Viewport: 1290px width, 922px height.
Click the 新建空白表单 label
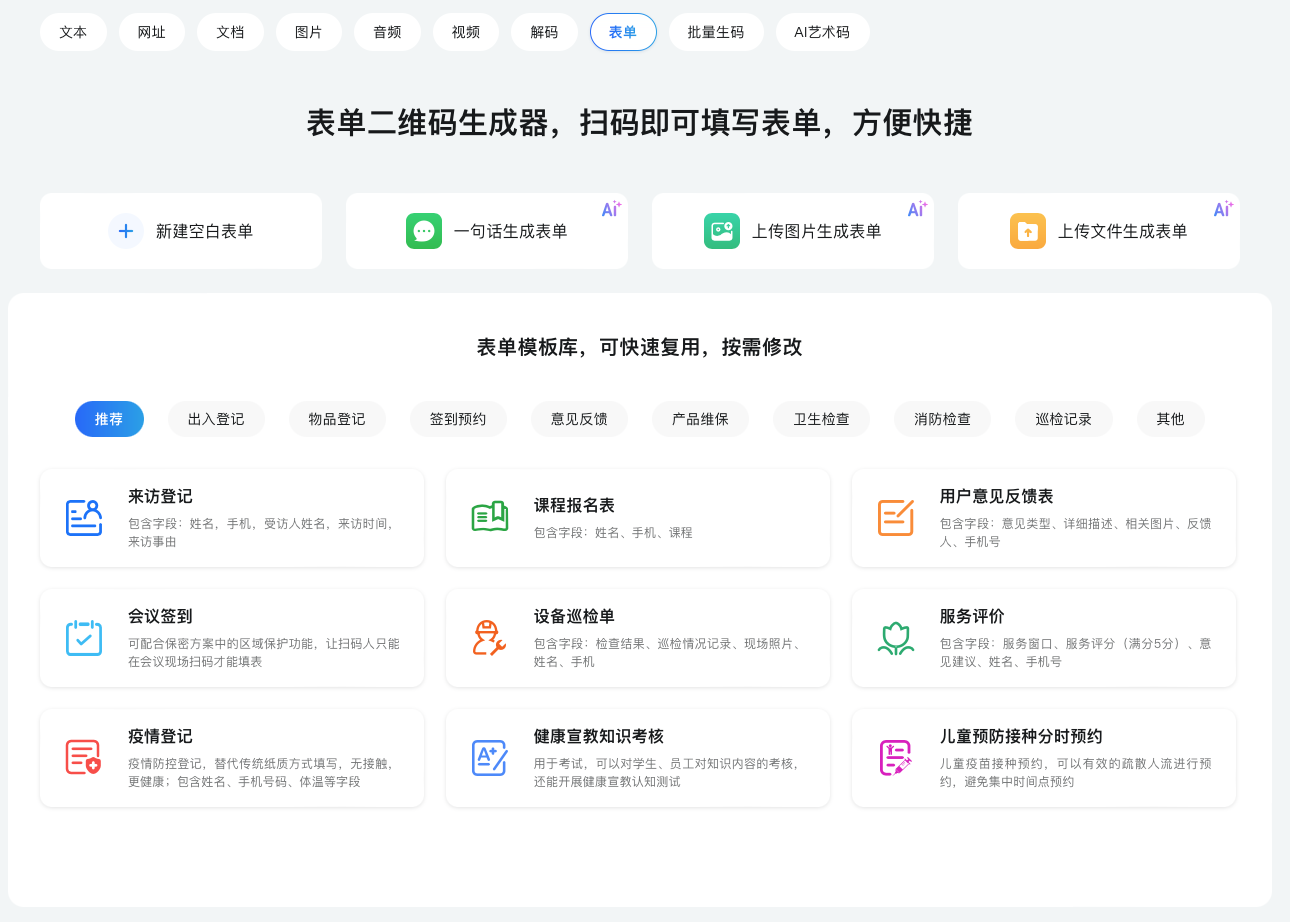click(x=205, y=231)
